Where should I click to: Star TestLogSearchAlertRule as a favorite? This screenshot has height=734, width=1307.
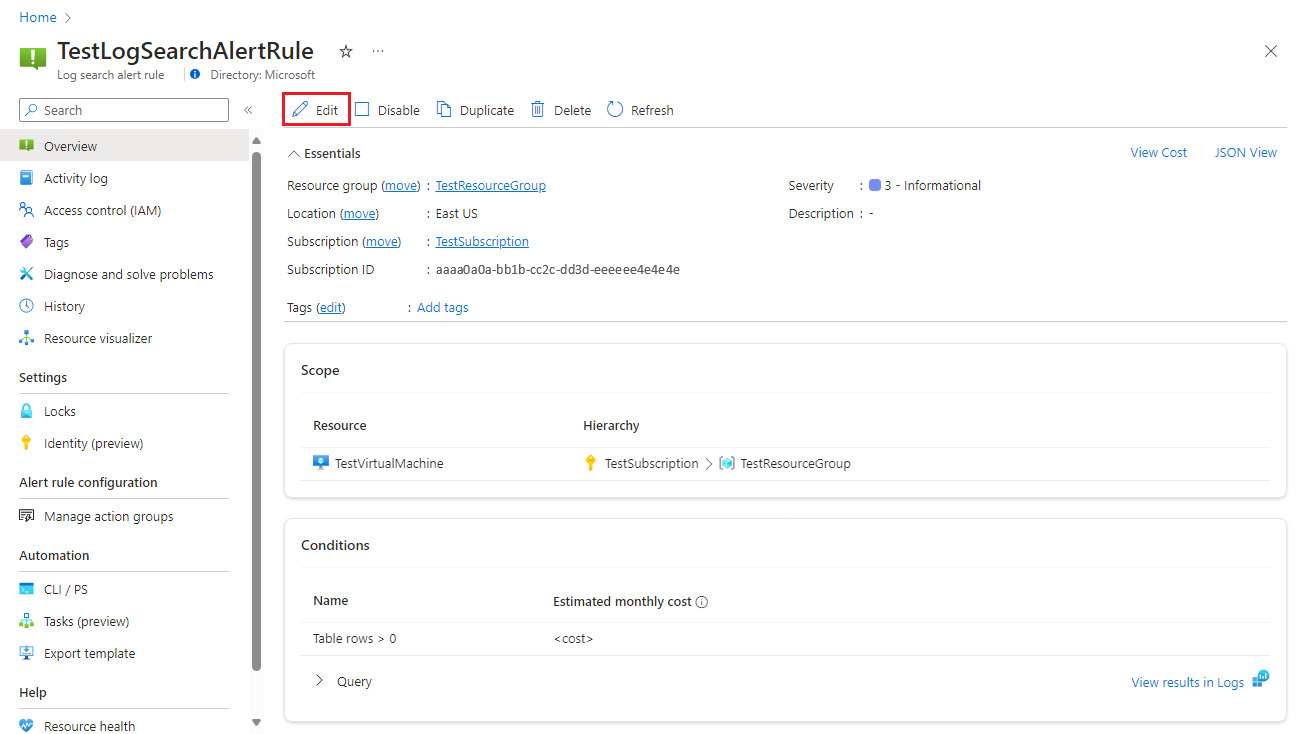pos(345,50)
